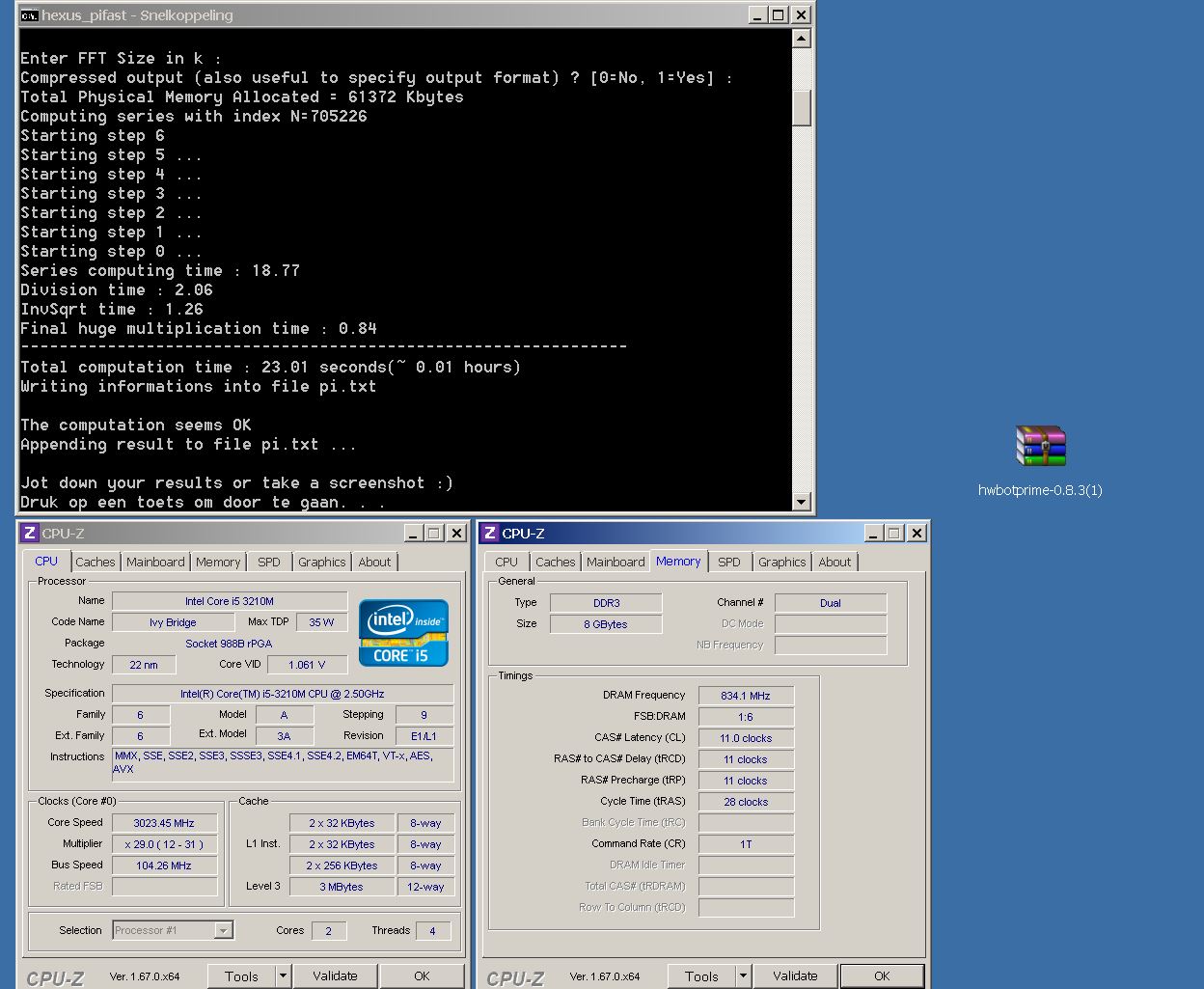
Task: Click the memory Size field 8 GBytes
Action: click(x=606, y=624)
